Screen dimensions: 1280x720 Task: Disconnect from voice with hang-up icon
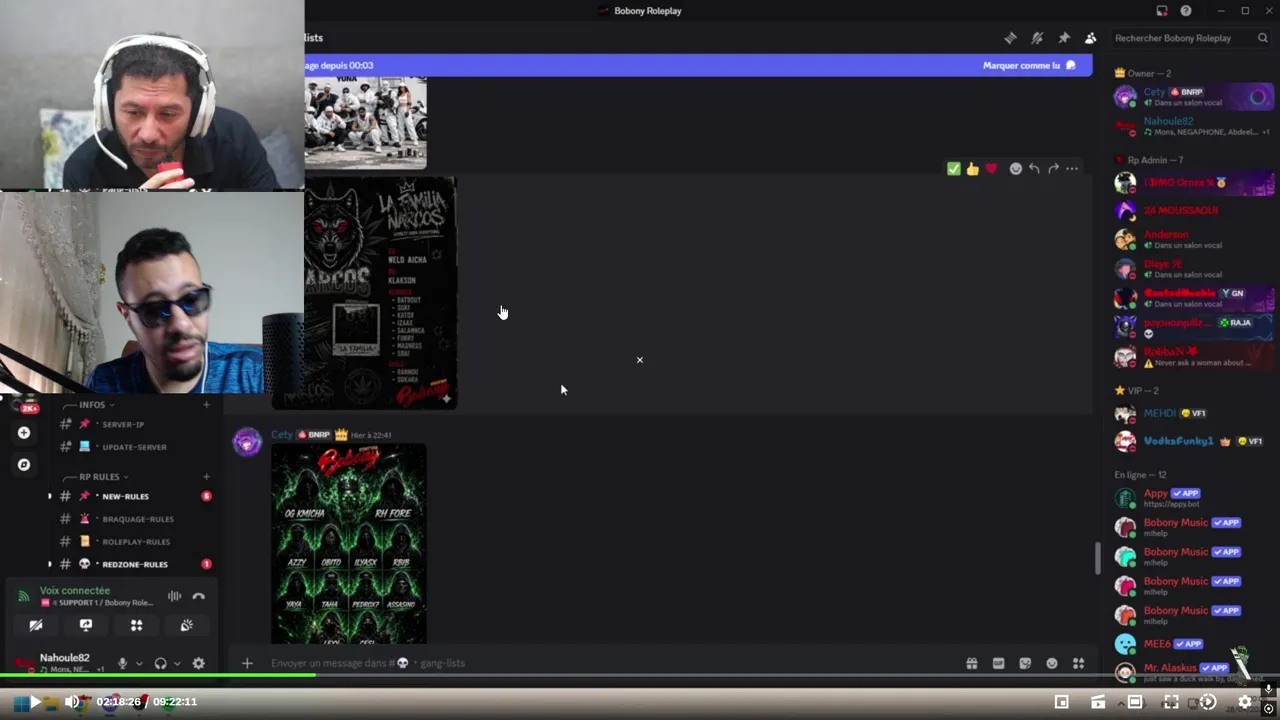(x=199, y=596)
